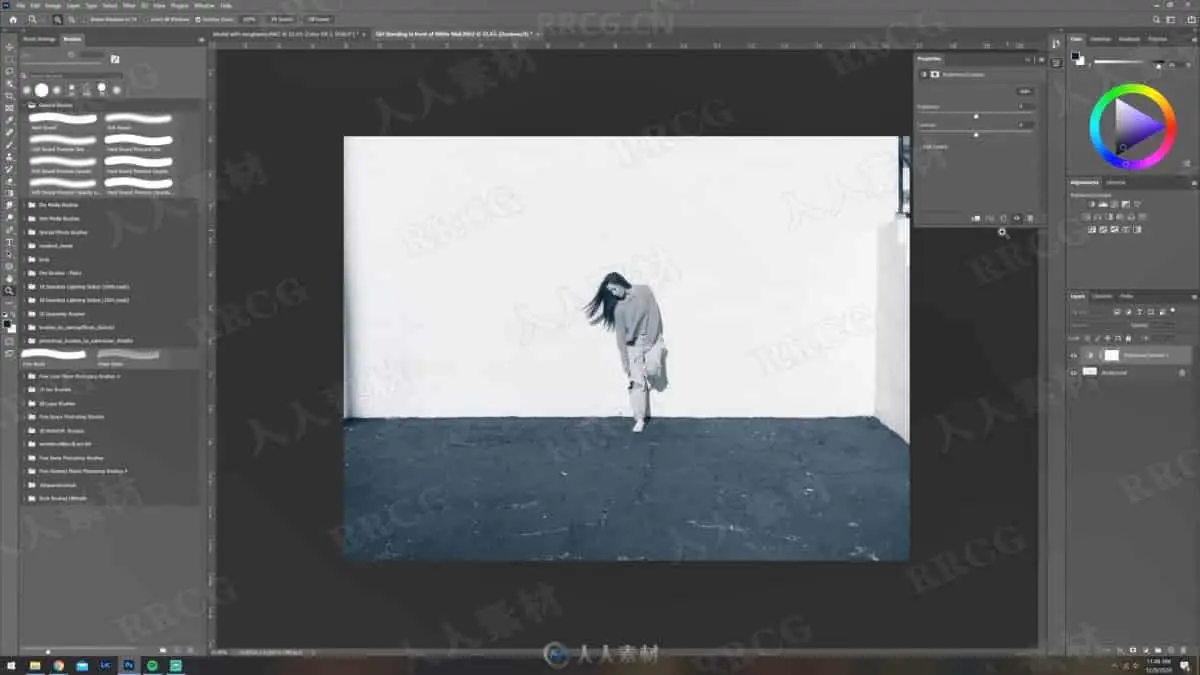Click the Fit Screen button
1200x675 pixels.
click(282, 20)
